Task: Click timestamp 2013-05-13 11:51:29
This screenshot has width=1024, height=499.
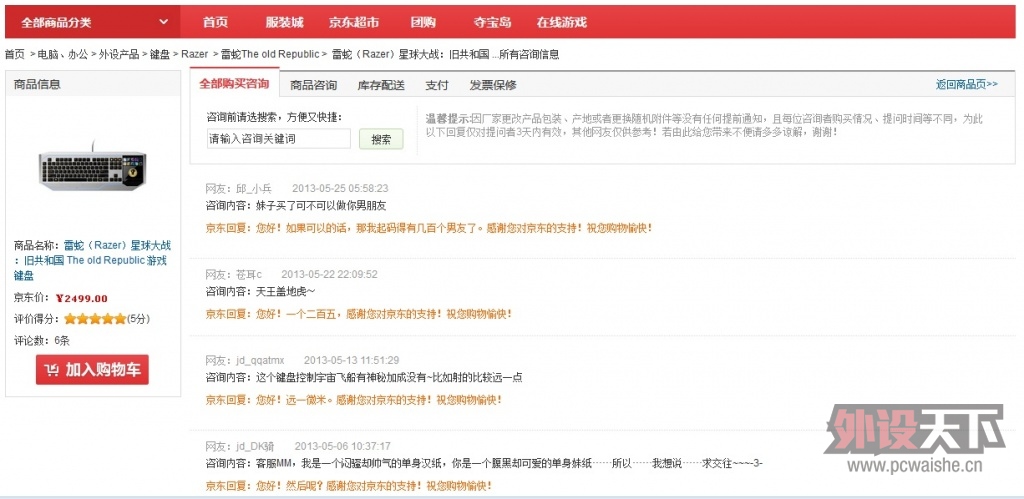Action: click(x=351, y=361)
